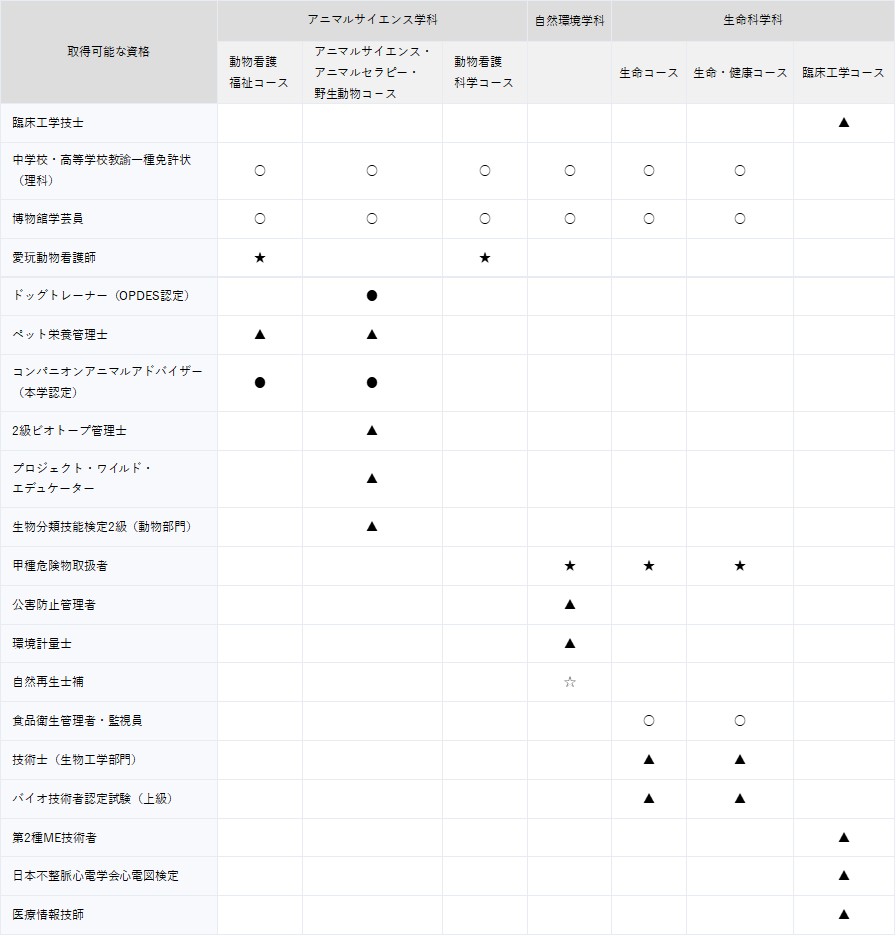This screenshot has height=936, width=896.
Task: Click the triangle in the 医療情報技師 row
Action: 843,914
